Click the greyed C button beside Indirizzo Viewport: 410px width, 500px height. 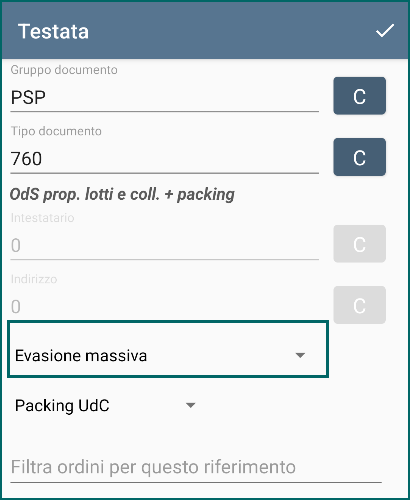[x=360, y=305]
